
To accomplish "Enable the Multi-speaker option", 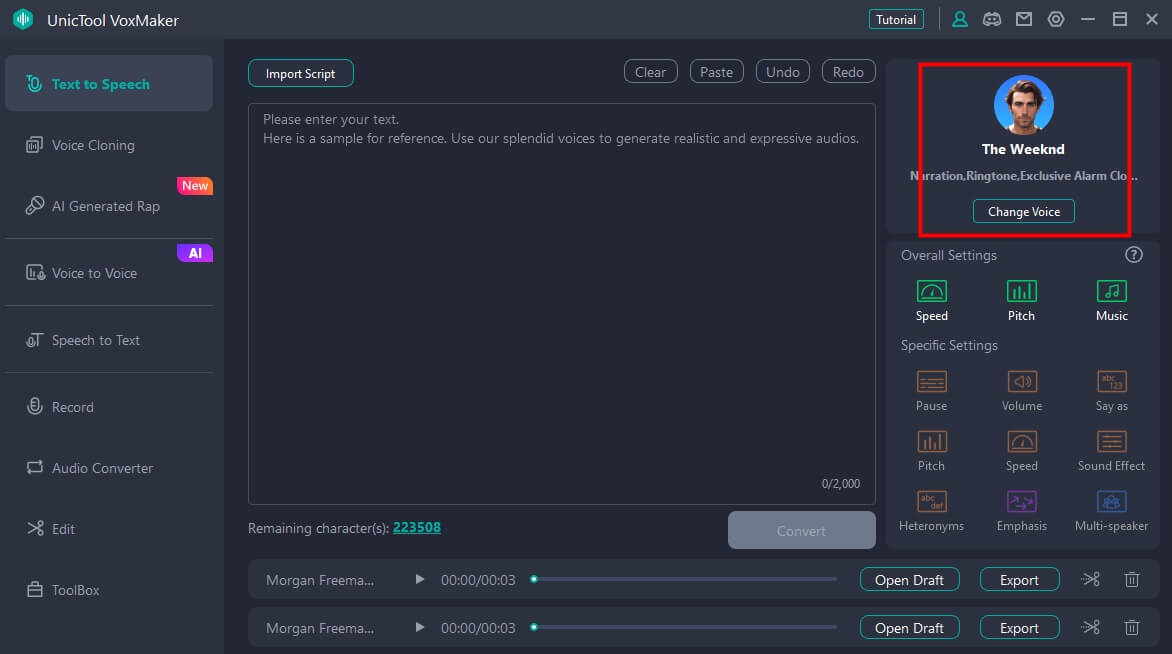I will (x=1111, y=502).
